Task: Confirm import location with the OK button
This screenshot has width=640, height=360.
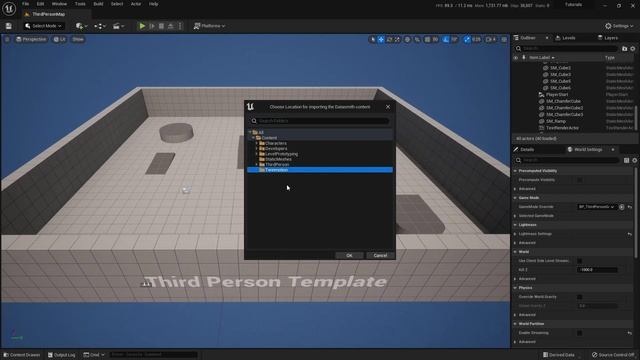Action: click(x=349, y=256)
